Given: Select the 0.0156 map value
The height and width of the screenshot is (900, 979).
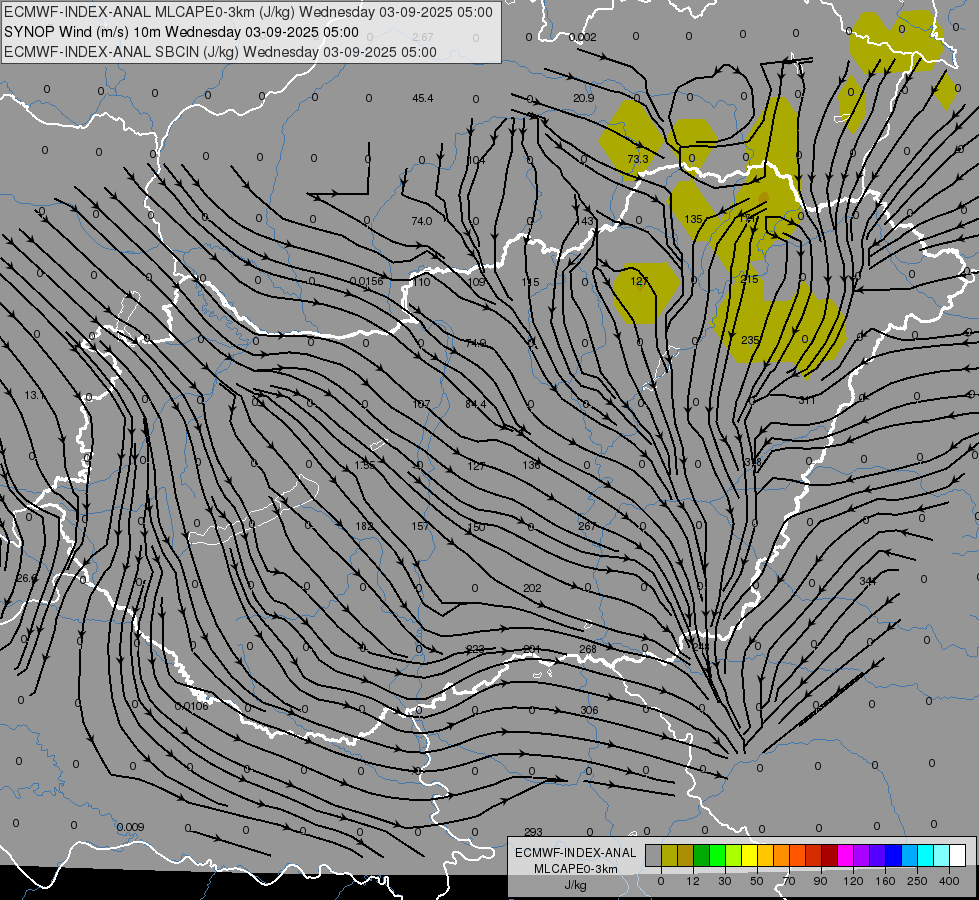Looking at the screenshot, I should click(367, 281).
